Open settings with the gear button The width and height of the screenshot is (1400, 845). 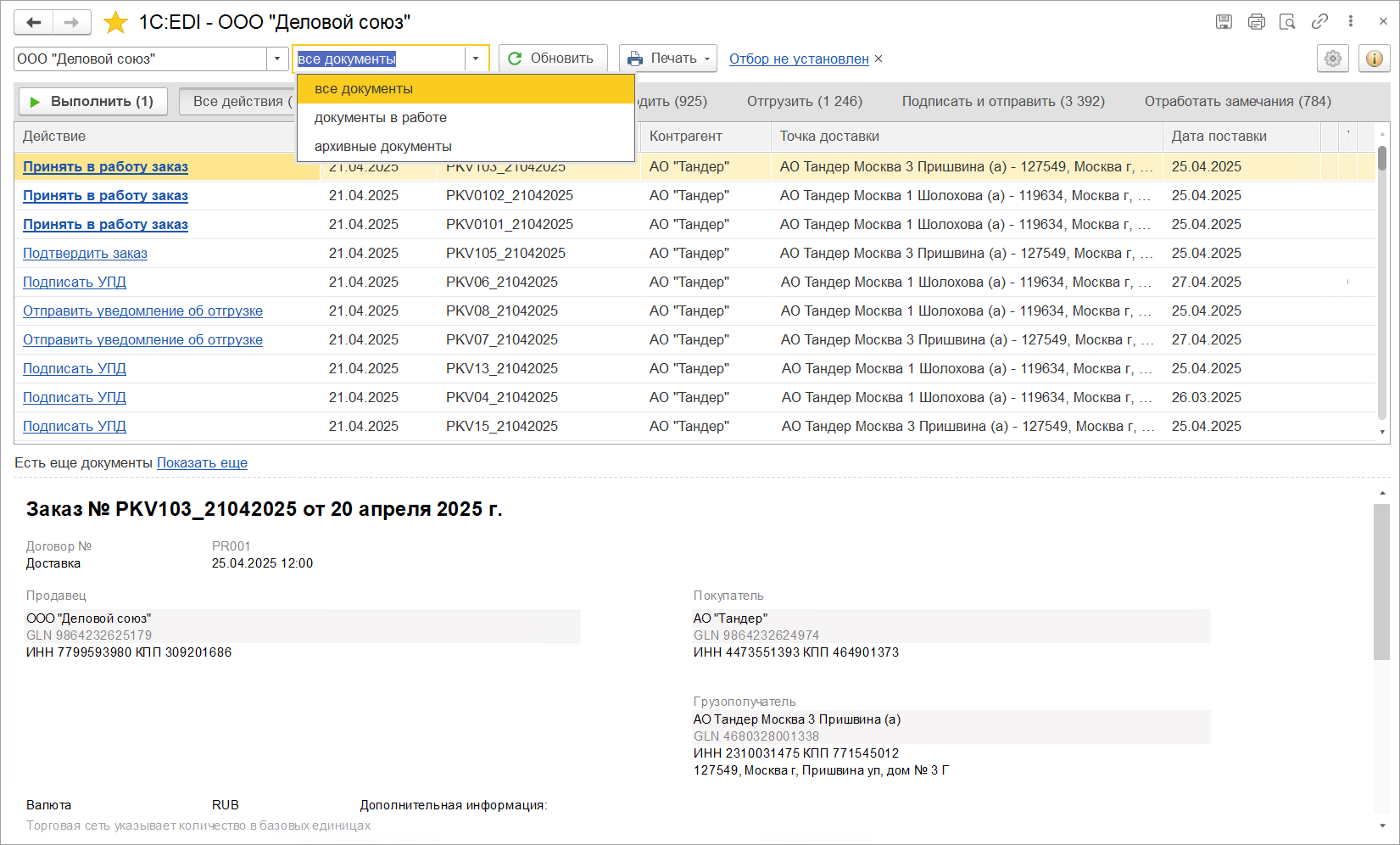pyautogui.click(x=1333, y=59)
